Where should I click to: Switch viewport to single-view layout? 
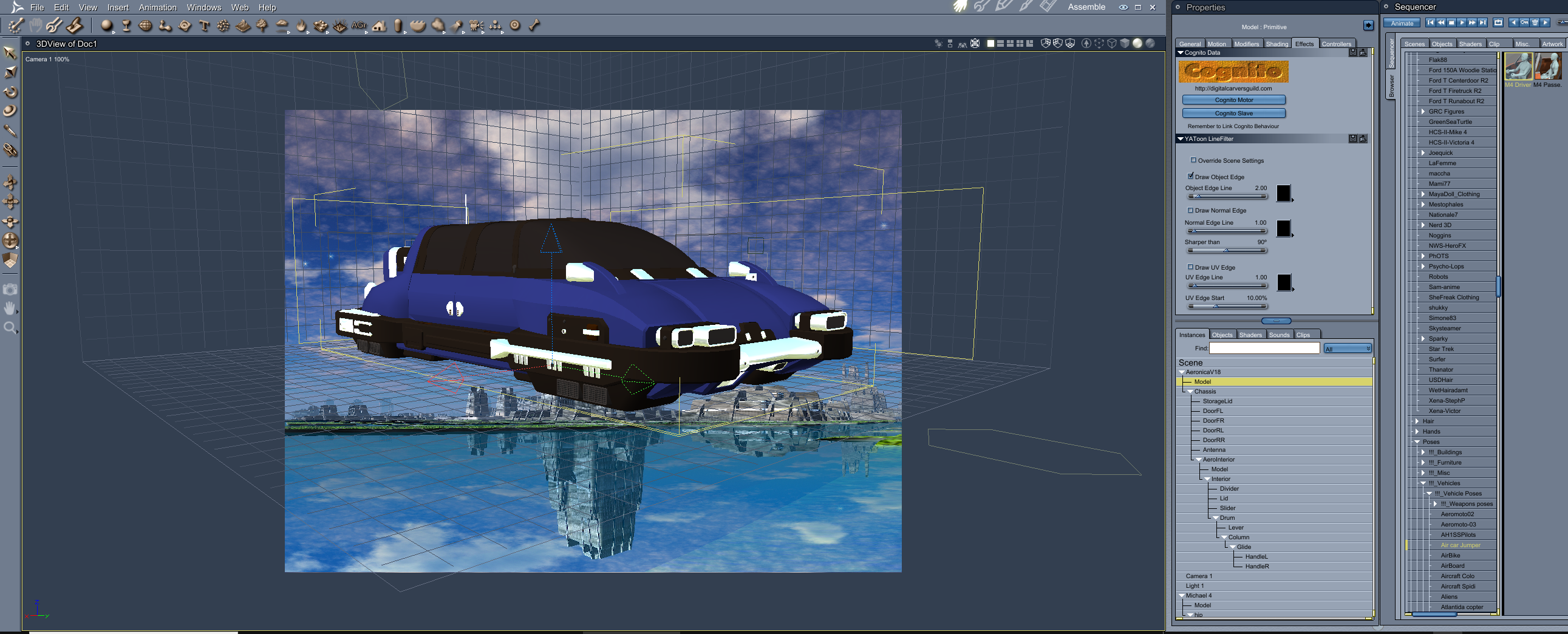(990, 43)
